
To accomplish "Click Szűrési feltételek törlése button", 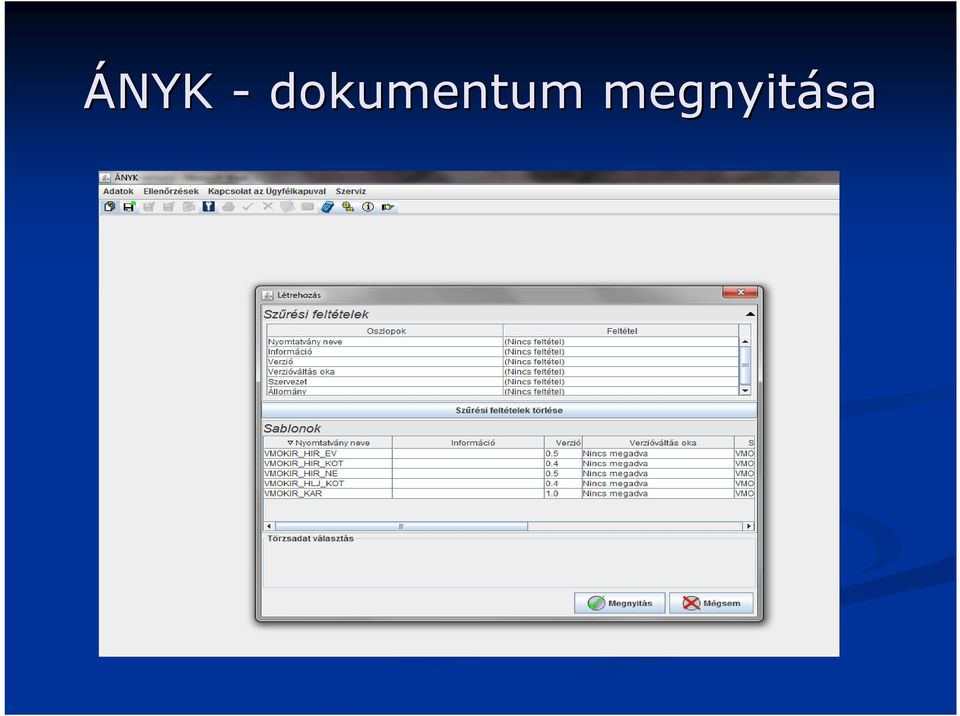I will (x=509, y=410).
